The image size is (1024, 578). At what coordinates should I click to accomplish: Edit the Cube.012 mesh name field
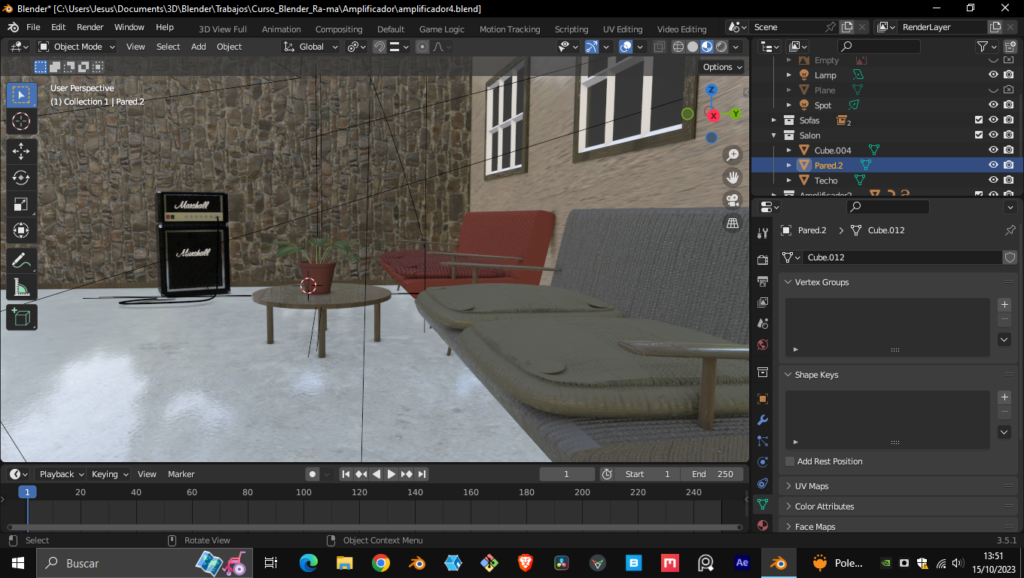click(901, 257)
